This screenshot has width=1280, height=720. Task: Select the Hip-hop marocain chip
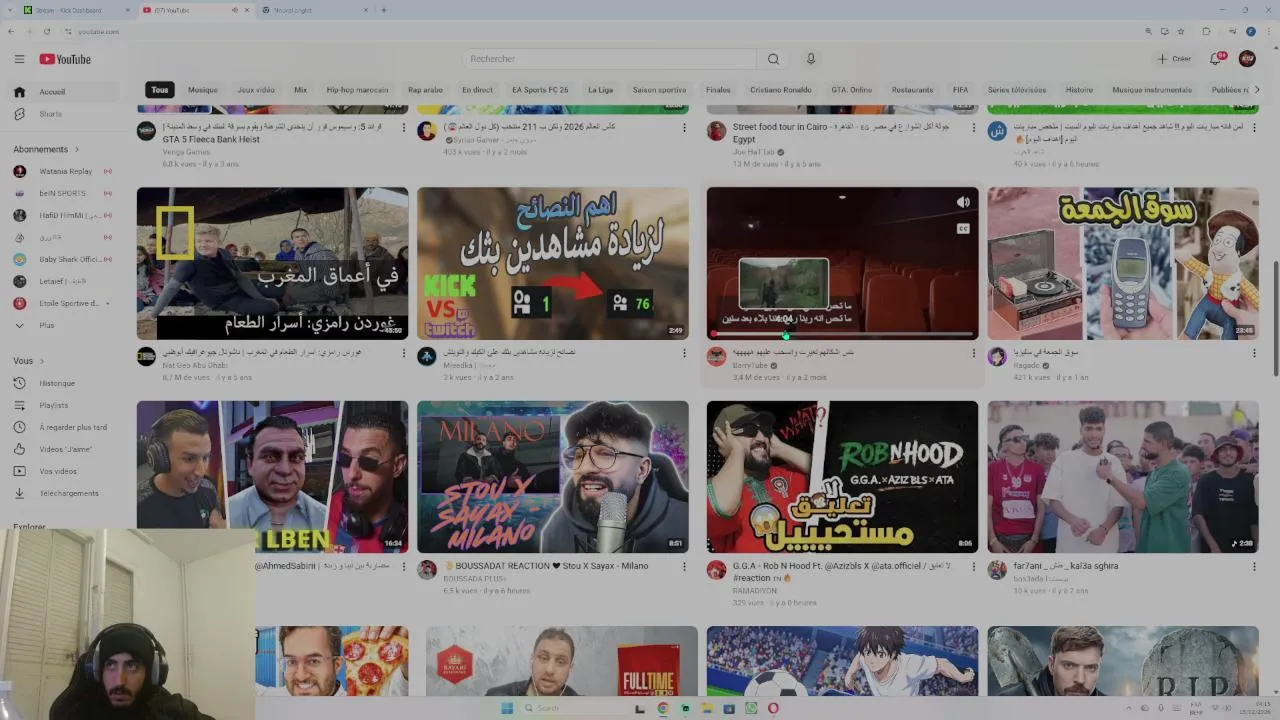[357, 90]
